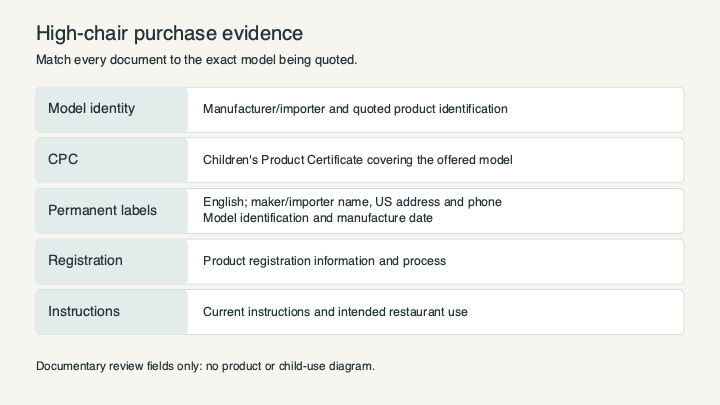
Task: Click the 'High-chair purchase evidence' title
Action: click(169, 34)
